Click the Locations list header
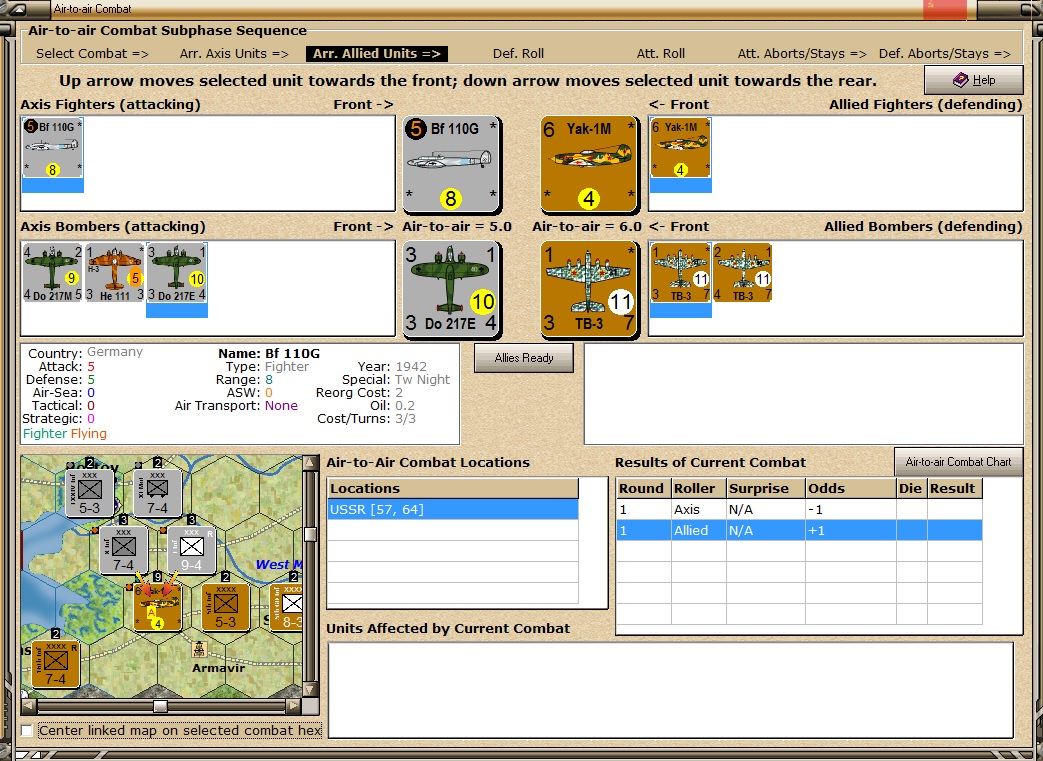 [x=453, y=488]
